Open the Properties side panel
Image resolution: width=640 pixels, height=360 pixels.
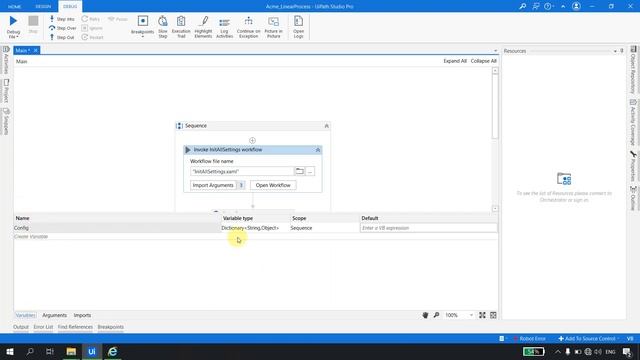point(633,167)
